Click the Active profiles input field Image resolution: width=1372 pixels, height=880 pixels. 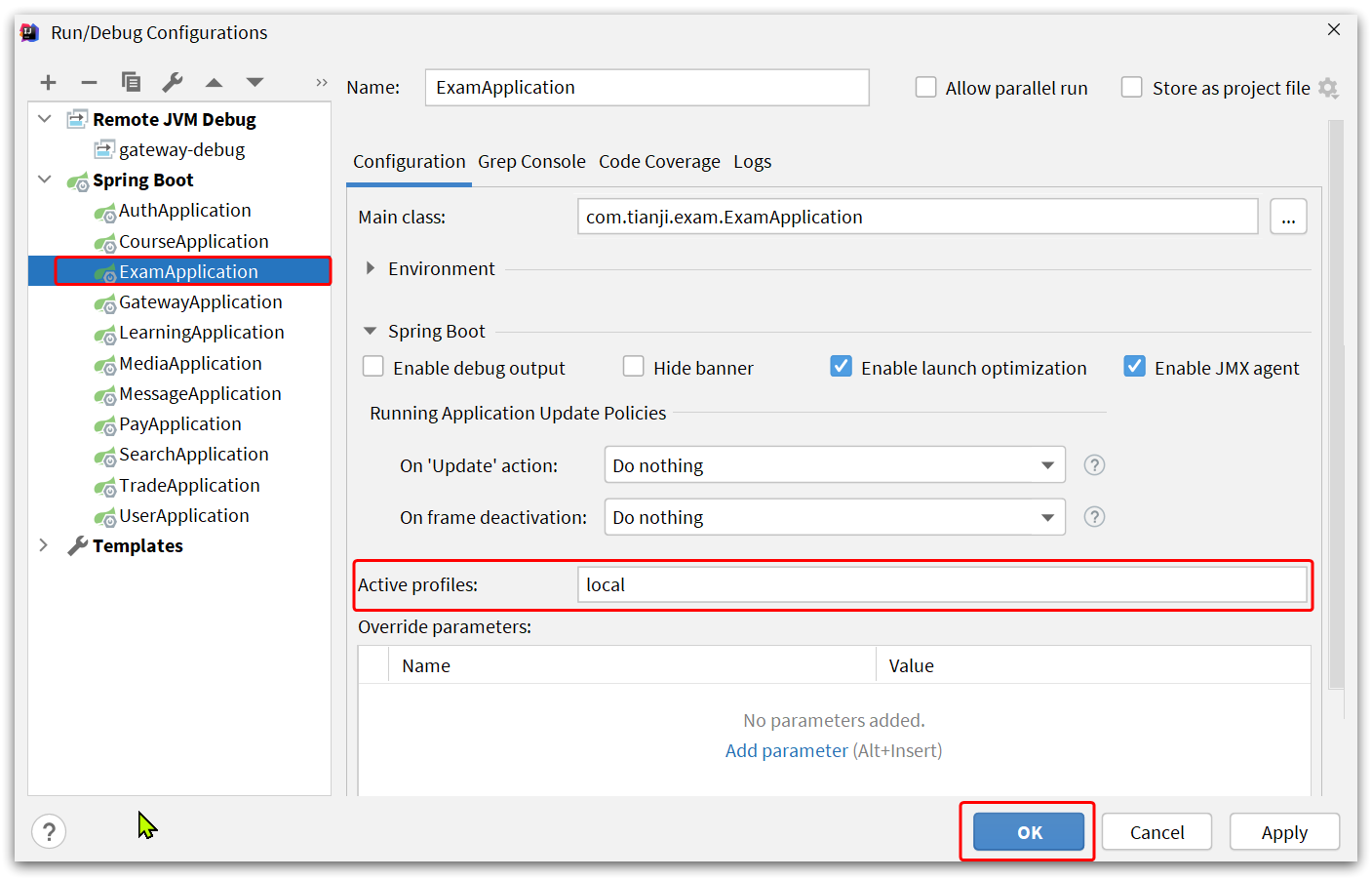[x=941, y=584]
